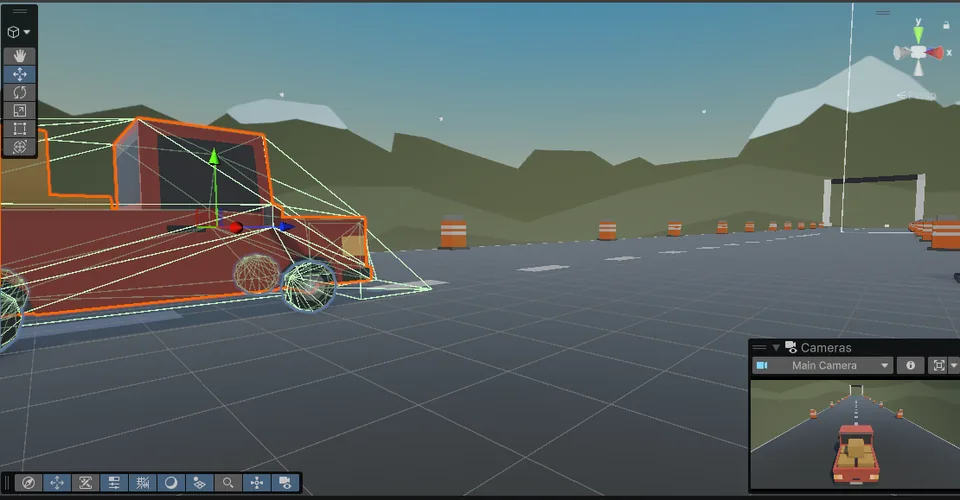Image resolution: width=960 pixels, height=500 pixels.
Task: Toggle the move-arrows button in bottom toolbar
Action: point(57,483)
